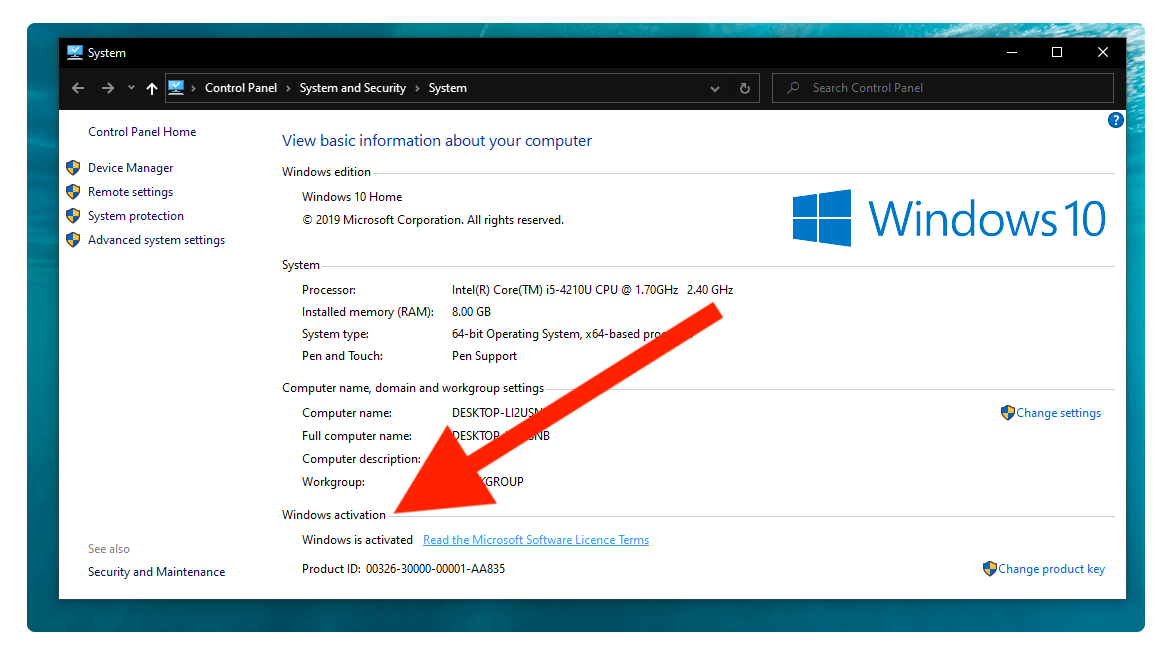This screenshot has height=654, width=1172.
Task: Click the shield icon beside Change settings
Action: [x=1008, y=412]
